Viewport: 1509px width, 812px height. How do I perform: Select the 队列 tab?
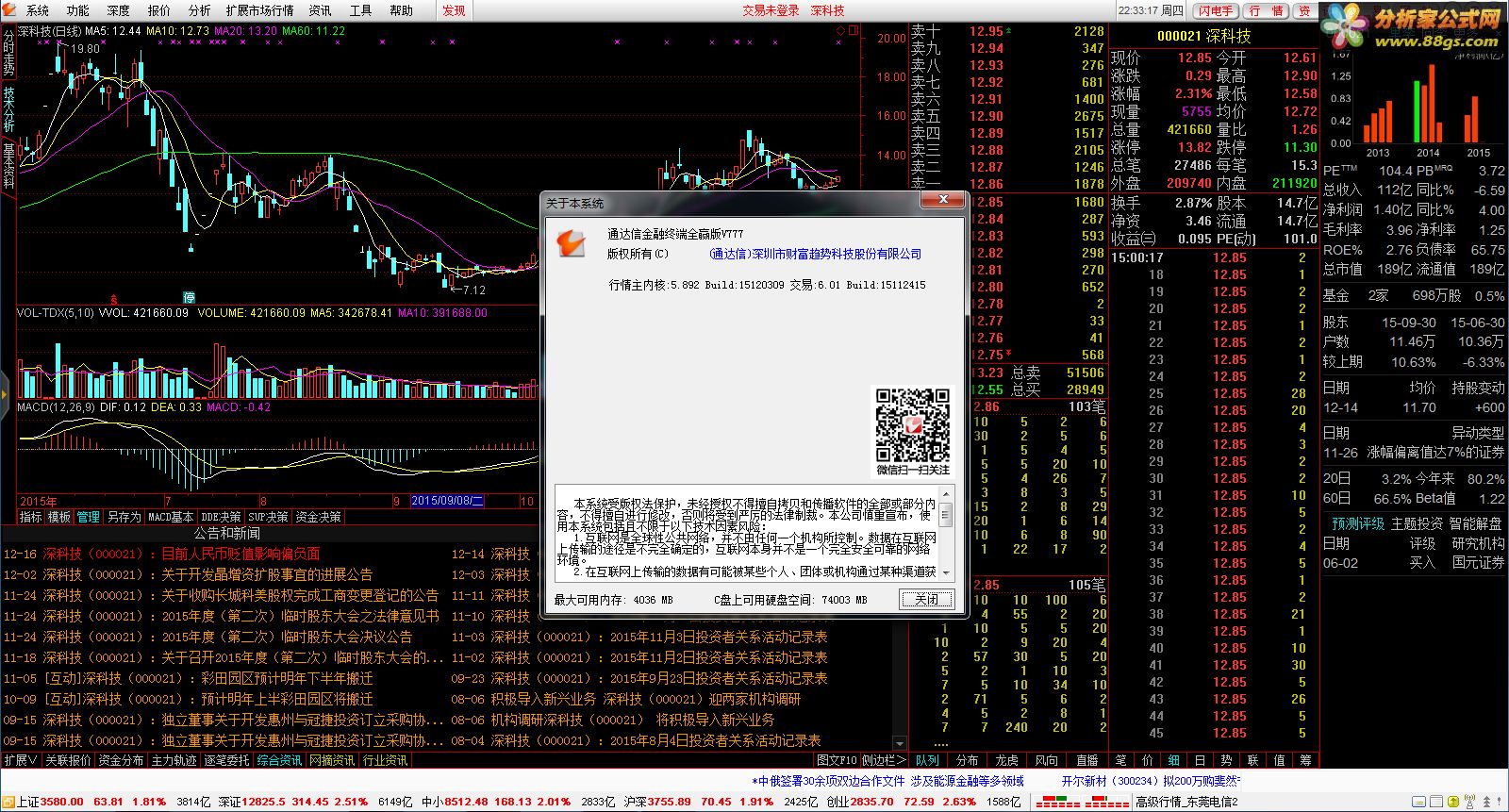tap(927, 760)
